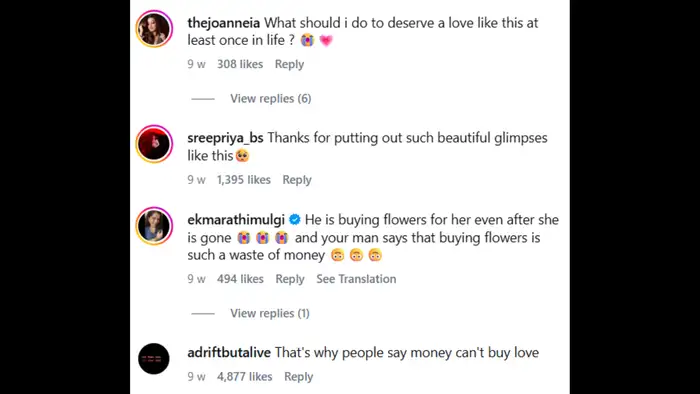
Task: Click See Translation on ekmarathimulgi's comment
Action: 356,279
